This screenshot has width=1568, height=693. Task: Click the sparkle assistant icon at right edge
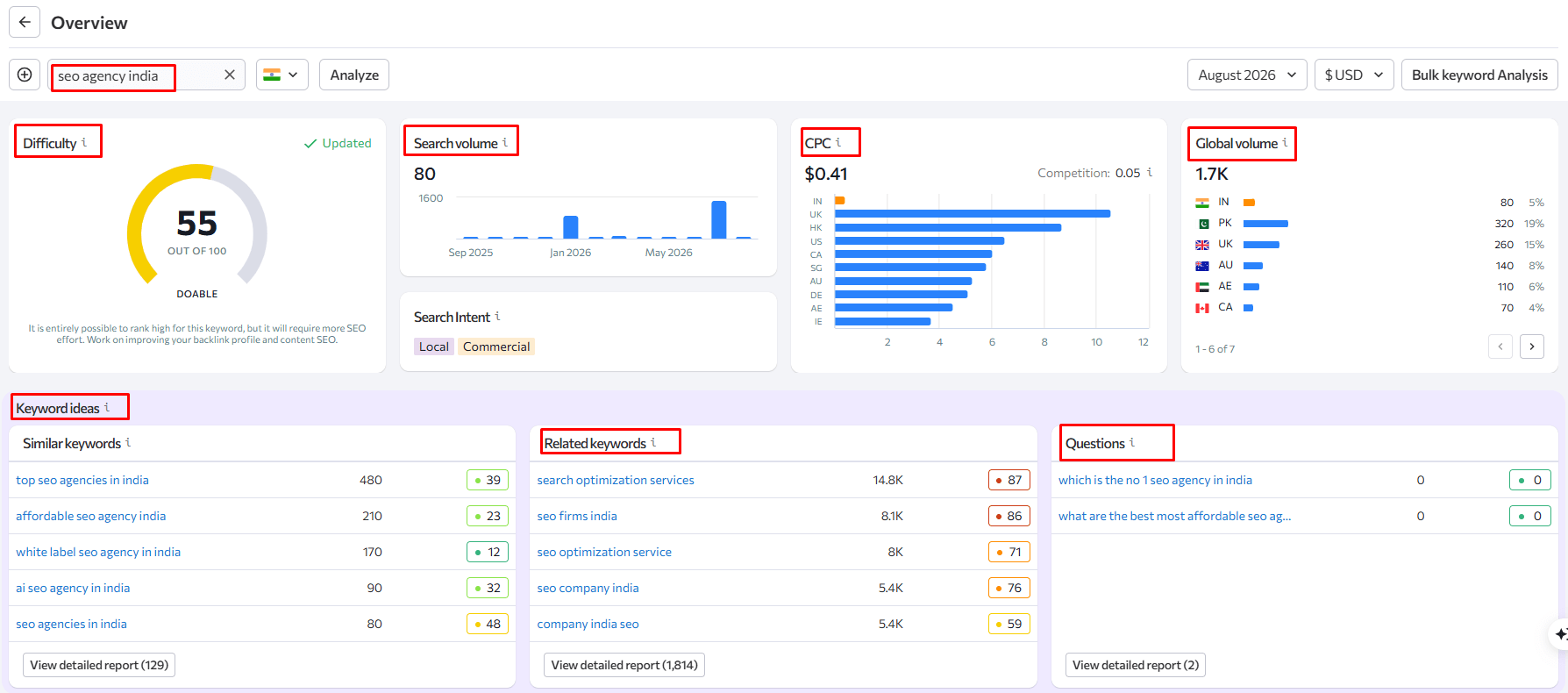pyautogui.click(x=1560, y=633)
